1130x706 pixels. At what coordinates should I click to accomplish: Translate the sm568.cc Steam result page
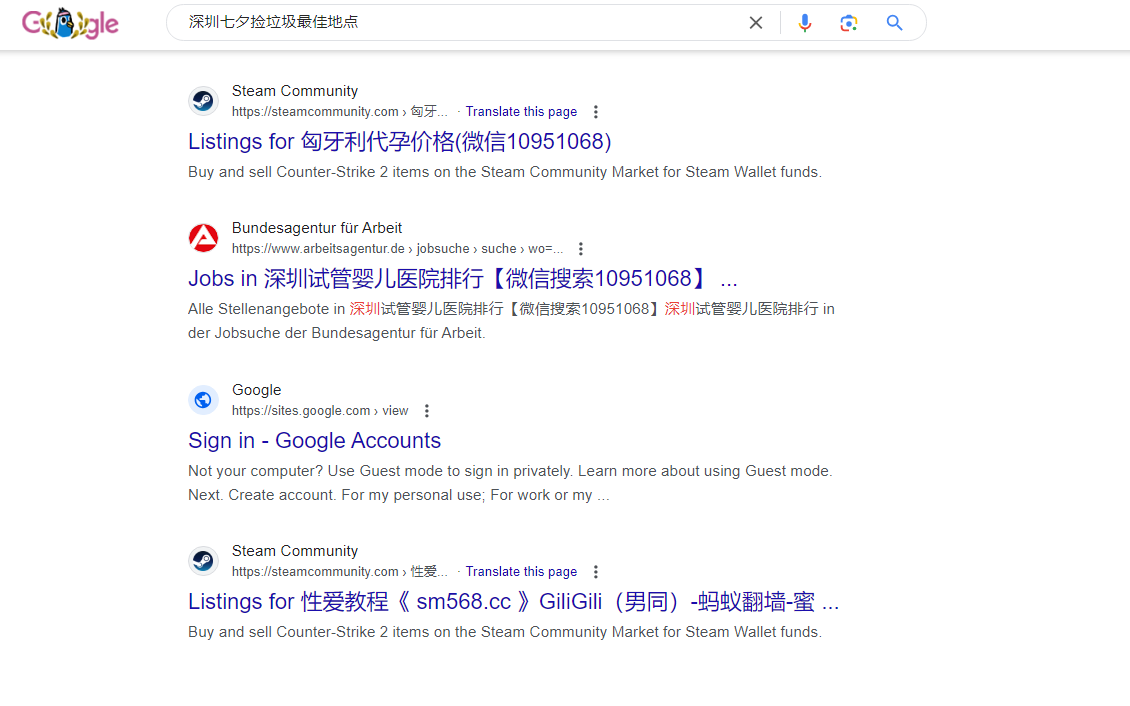[521, 571]
